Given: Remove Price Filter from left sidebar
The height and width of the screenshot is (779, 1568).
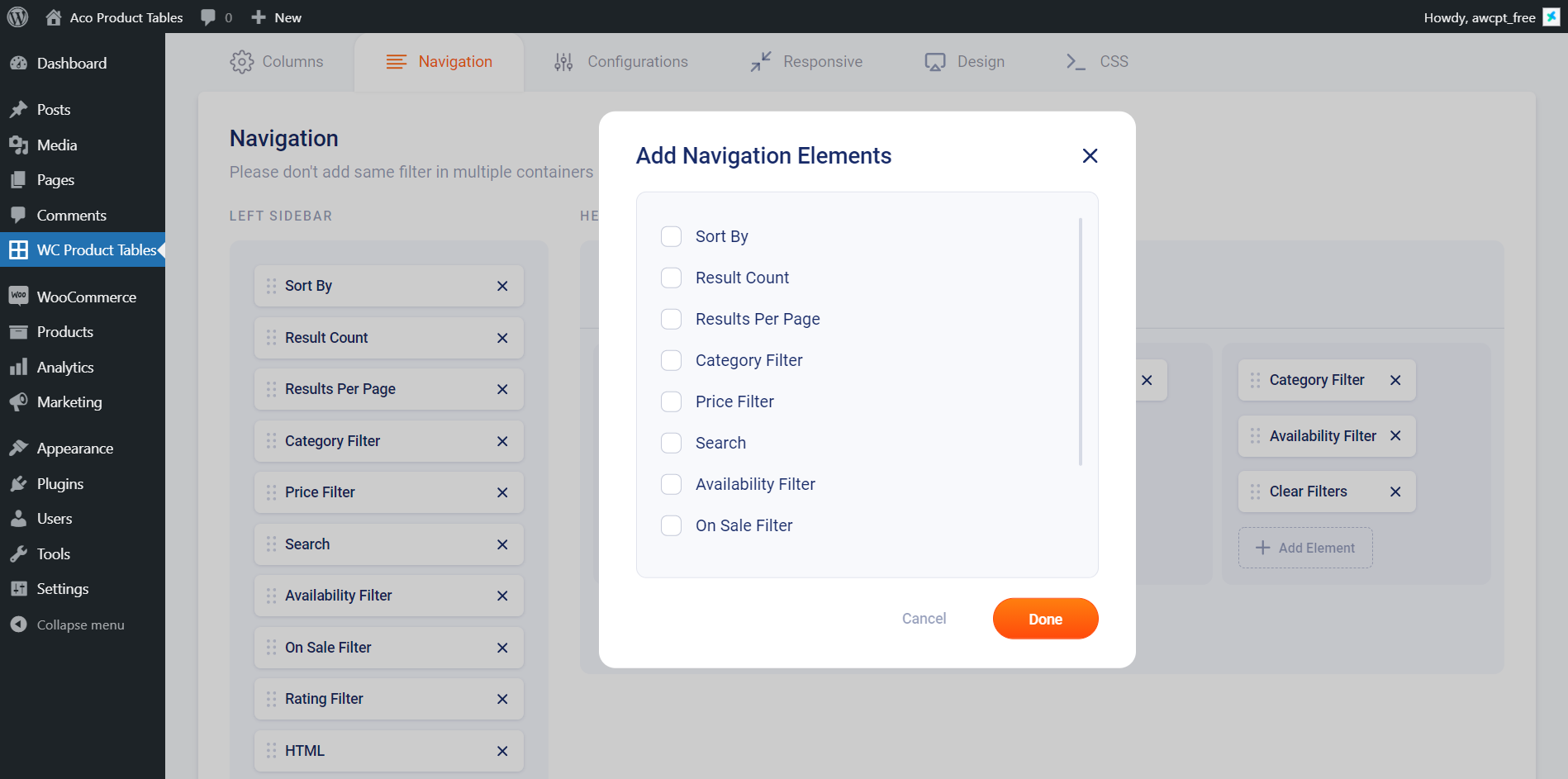Looking at the screenshot, I should [x=502, y=492].
